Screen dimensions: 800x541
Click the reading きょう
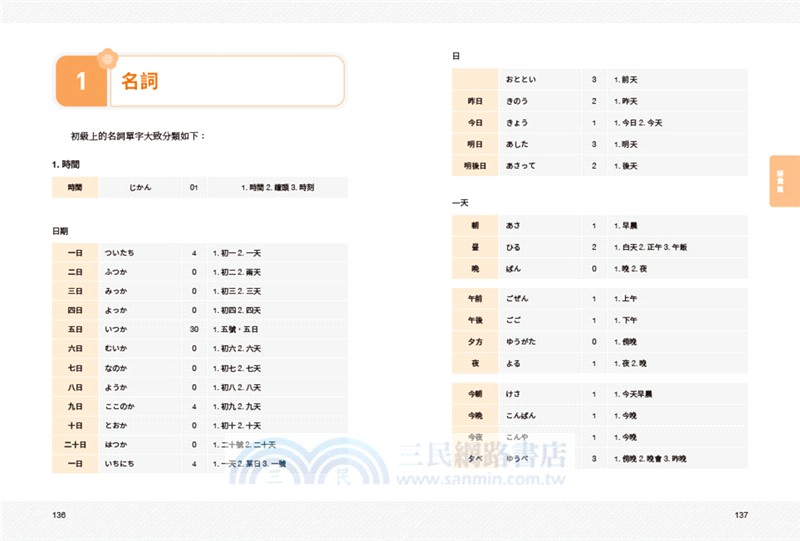[517, 122]
